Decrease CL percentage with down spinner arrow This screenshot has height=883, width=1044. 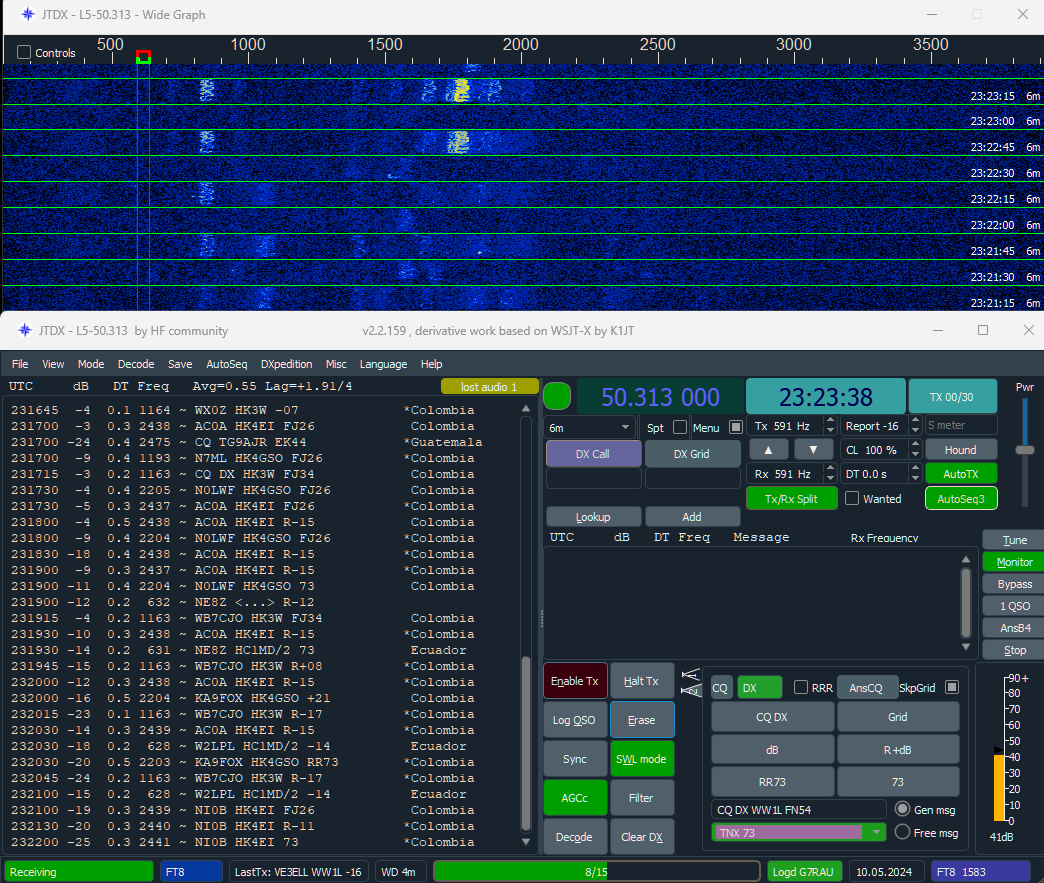915,454
